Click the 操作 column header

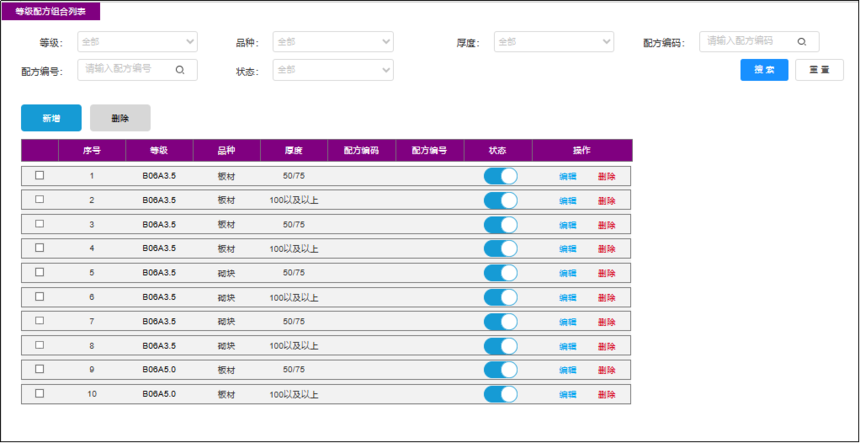582,150
